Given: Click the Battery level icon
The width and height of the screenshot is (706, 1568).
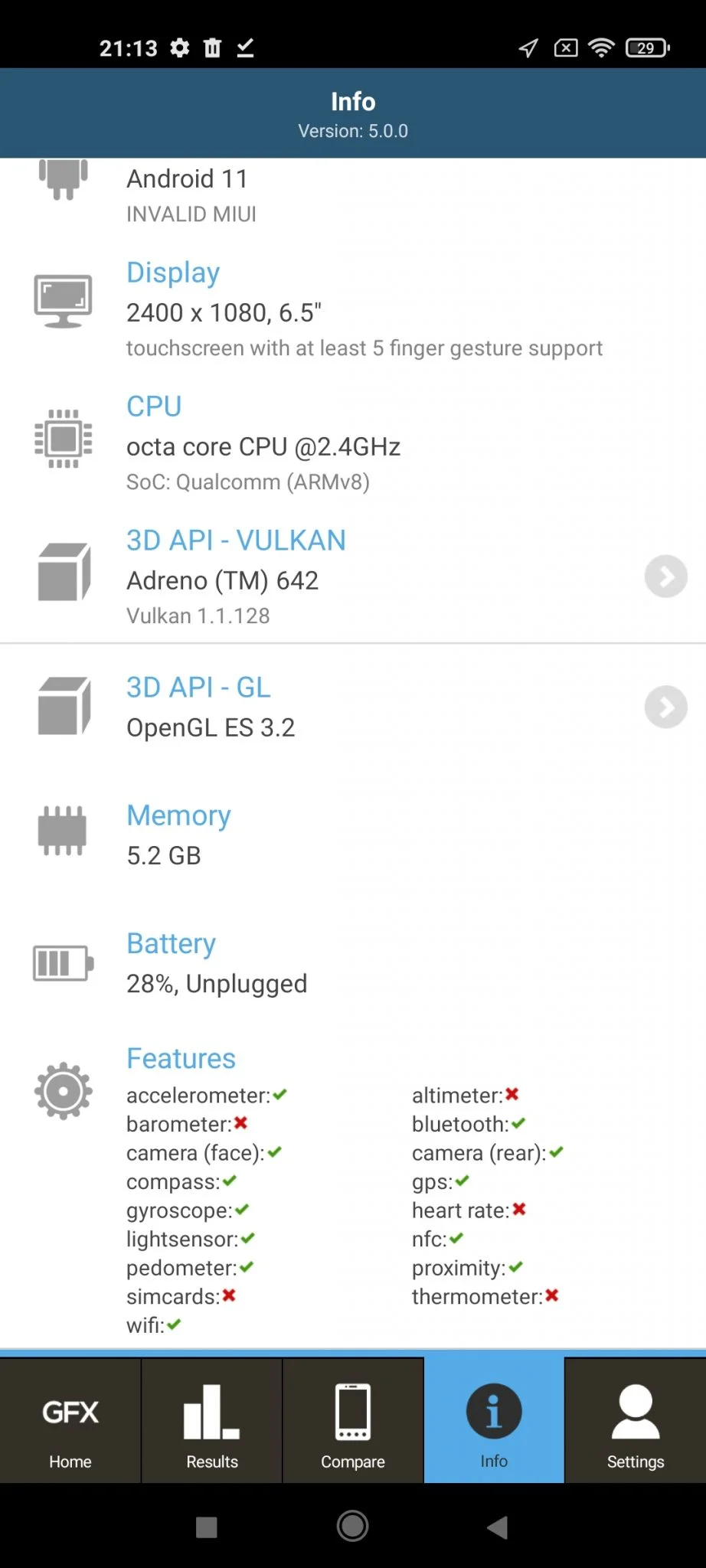Looking at the screenshot, I should (x=63, y=963).
